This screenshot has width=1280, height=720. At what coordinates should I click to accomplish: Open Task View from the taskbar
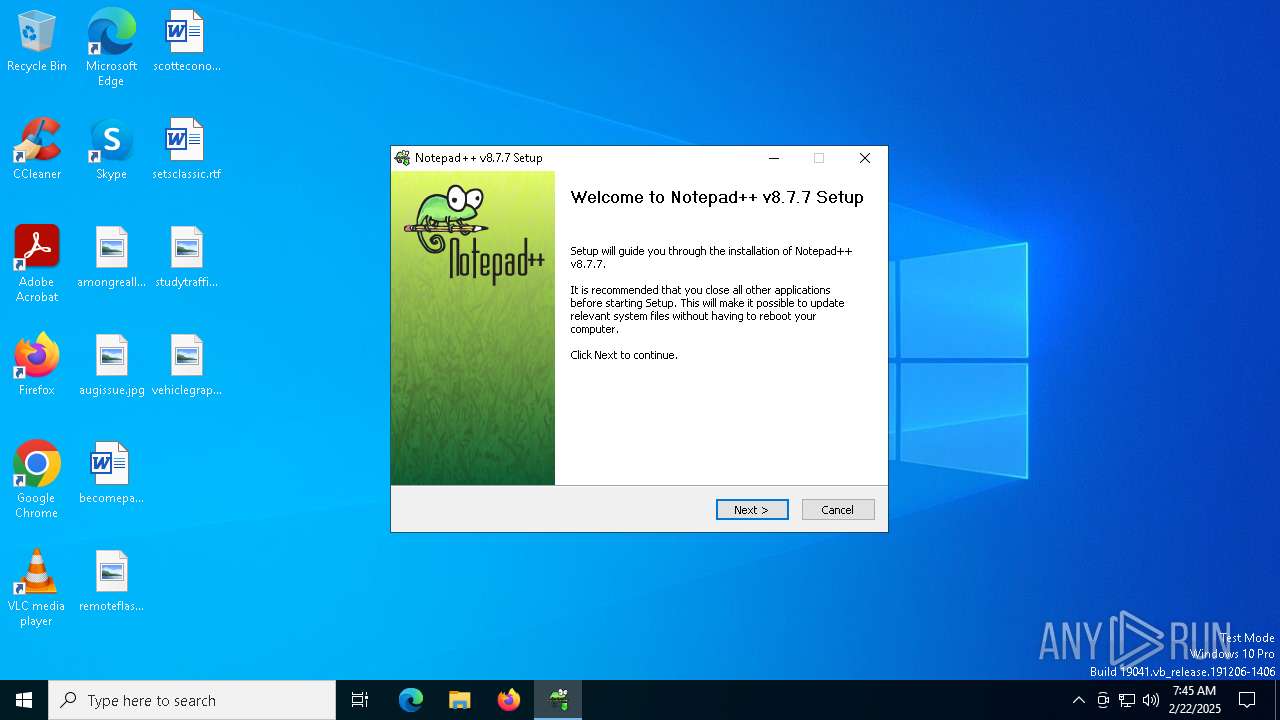(360, 700)
